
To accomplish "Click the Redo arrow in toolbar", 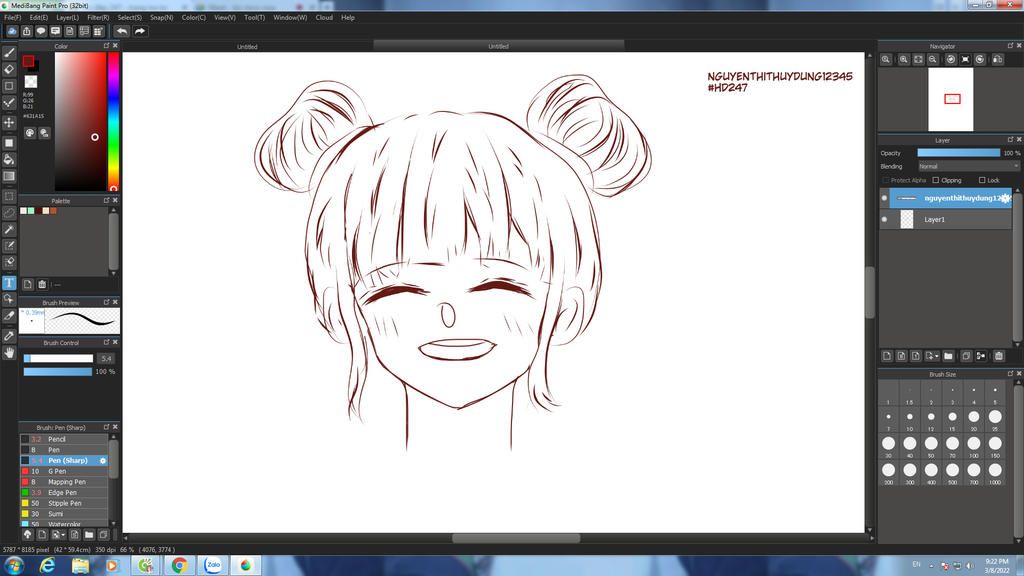I will (x=140, y=31).
